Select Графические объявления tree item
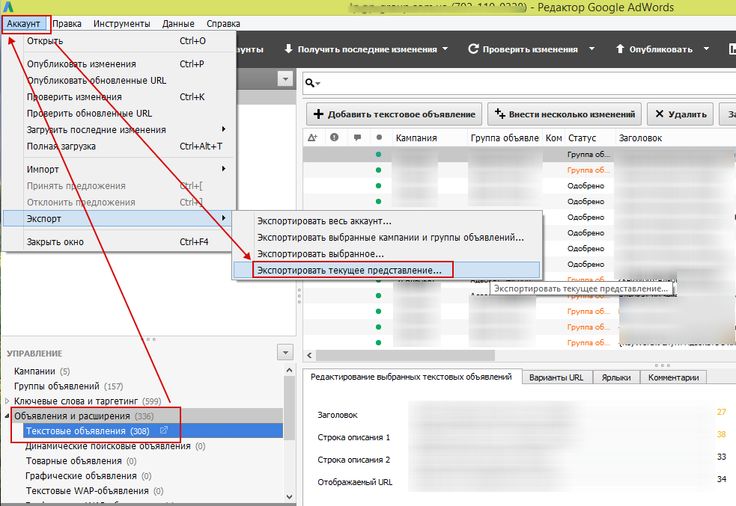The width and height of the screenshot is (736, 506). (x=88, y=476)
